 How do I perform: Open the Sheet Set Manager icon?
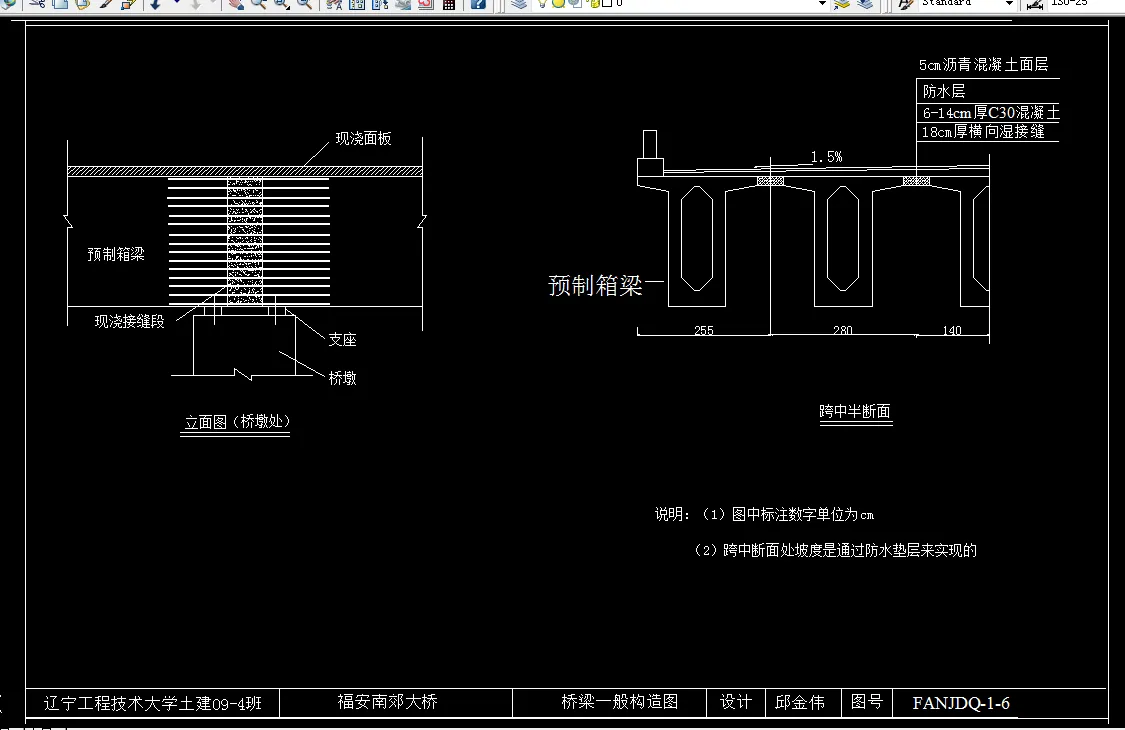tap(403, 4)
